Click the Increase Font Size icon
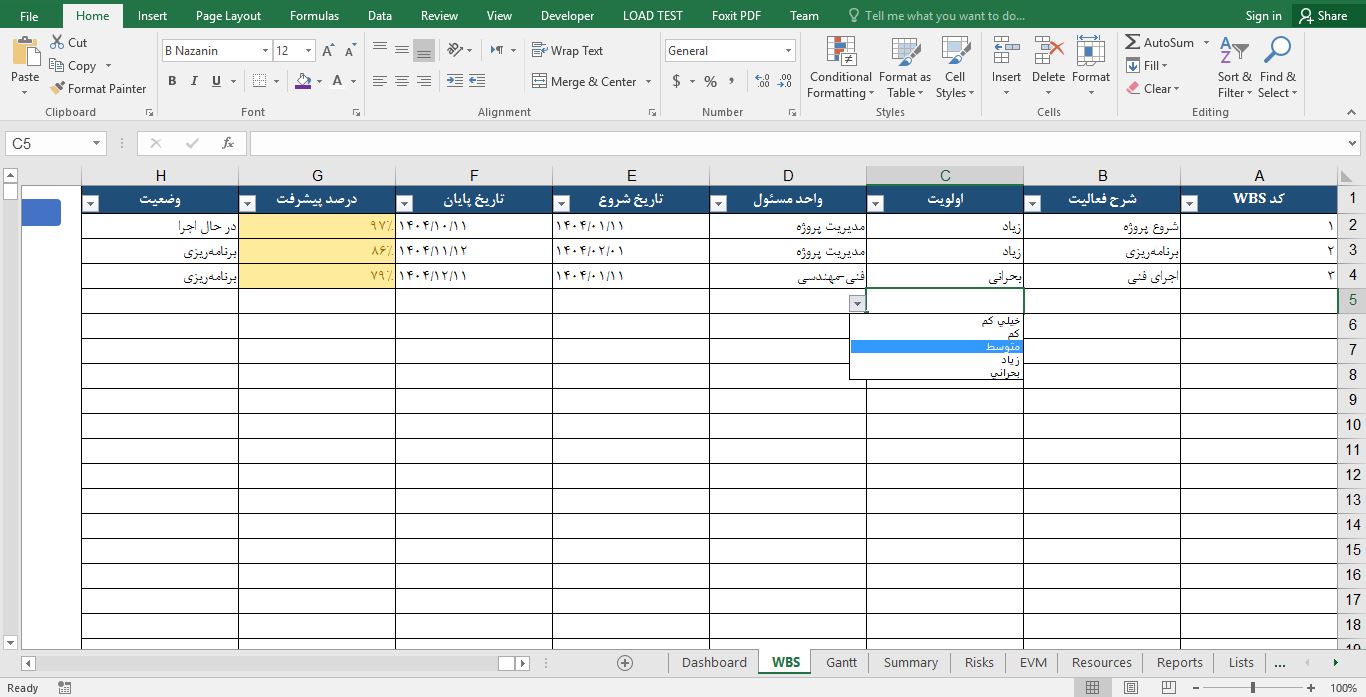The image size is (1366, 697). click(x=328, y=51)
